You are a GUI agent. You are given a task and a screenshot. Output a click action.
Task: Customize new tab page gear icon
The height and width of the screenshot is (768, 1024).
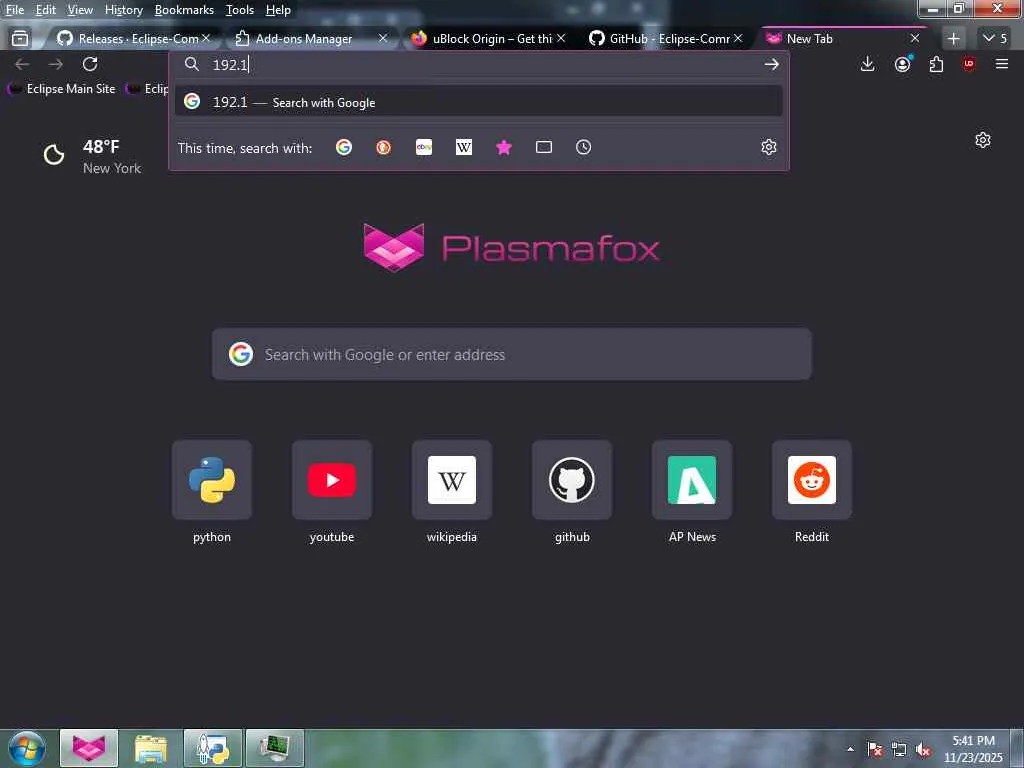(983, 140)
